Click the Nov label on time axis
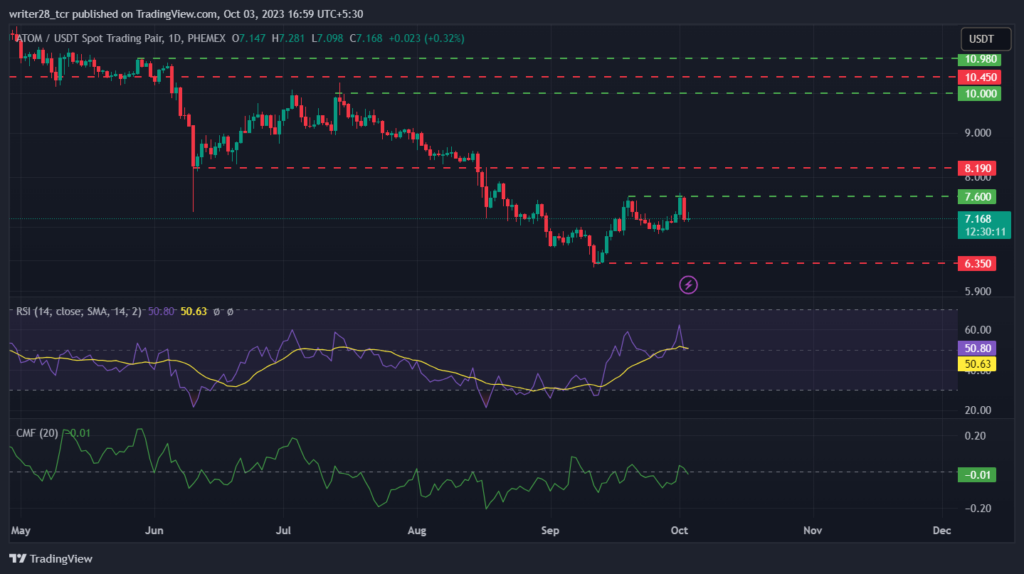 pos(812,530)
